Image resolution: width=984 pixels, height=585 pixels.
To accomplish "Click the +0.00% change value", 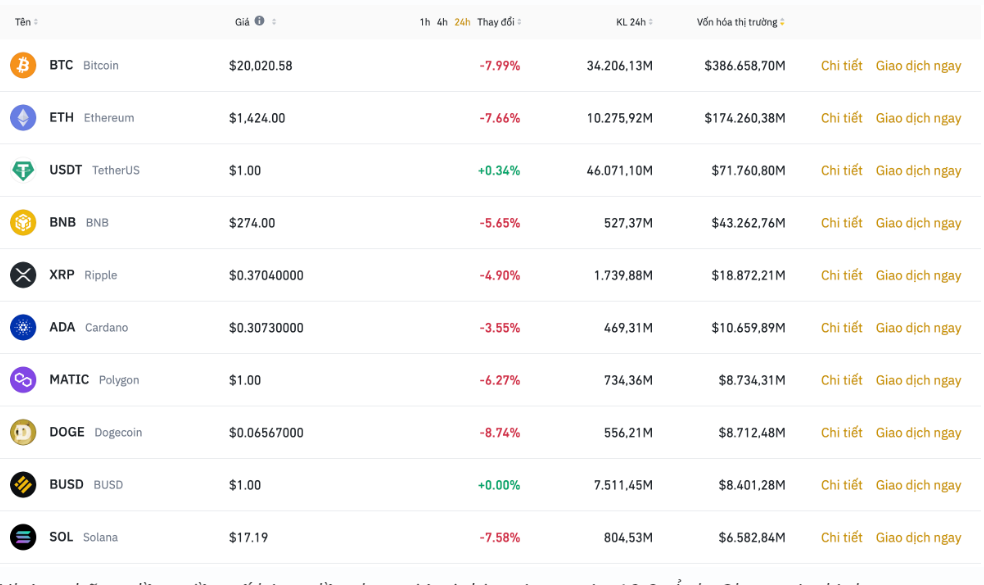I will click(499, 485).
